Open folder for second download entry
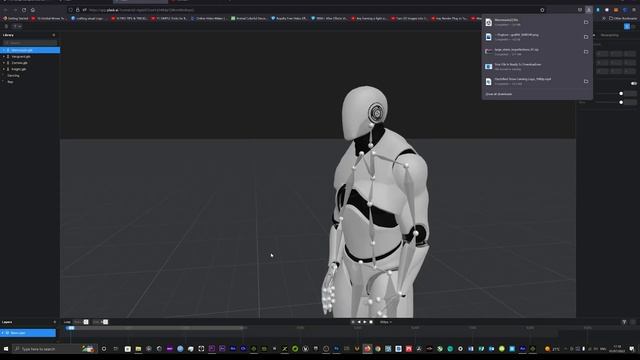 (x=586, y=37)
